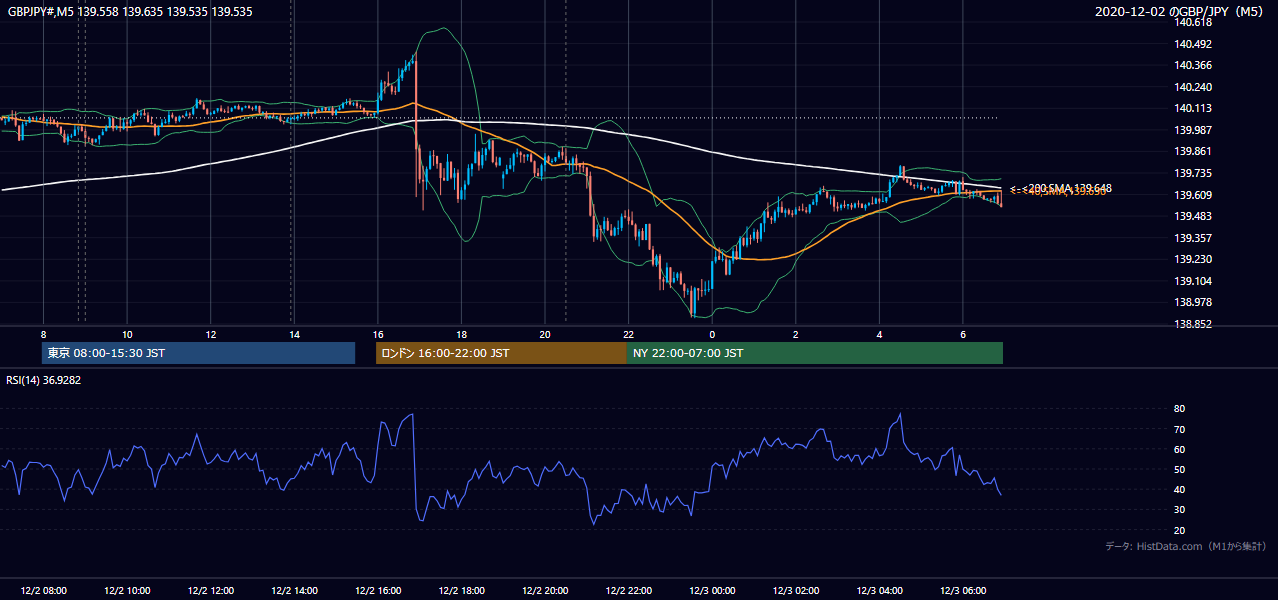Click the 12/2 22:00 date label
This screenshot has height=600, width=1278.
[628, 591]
